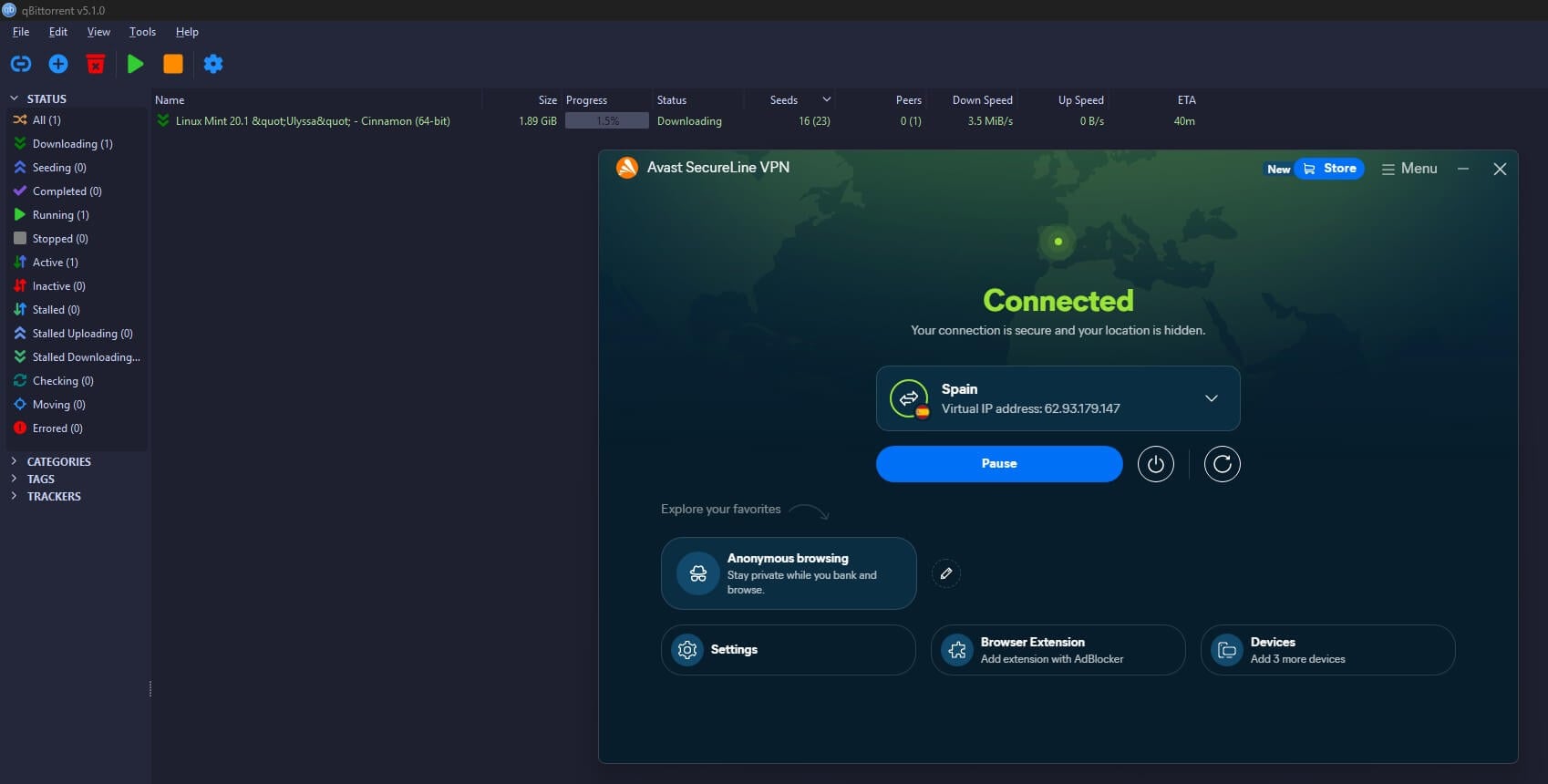The height and width of the screenshot is (784, 1548).
Task: Click the green Start torrent play icon
Action: [136, 64]
